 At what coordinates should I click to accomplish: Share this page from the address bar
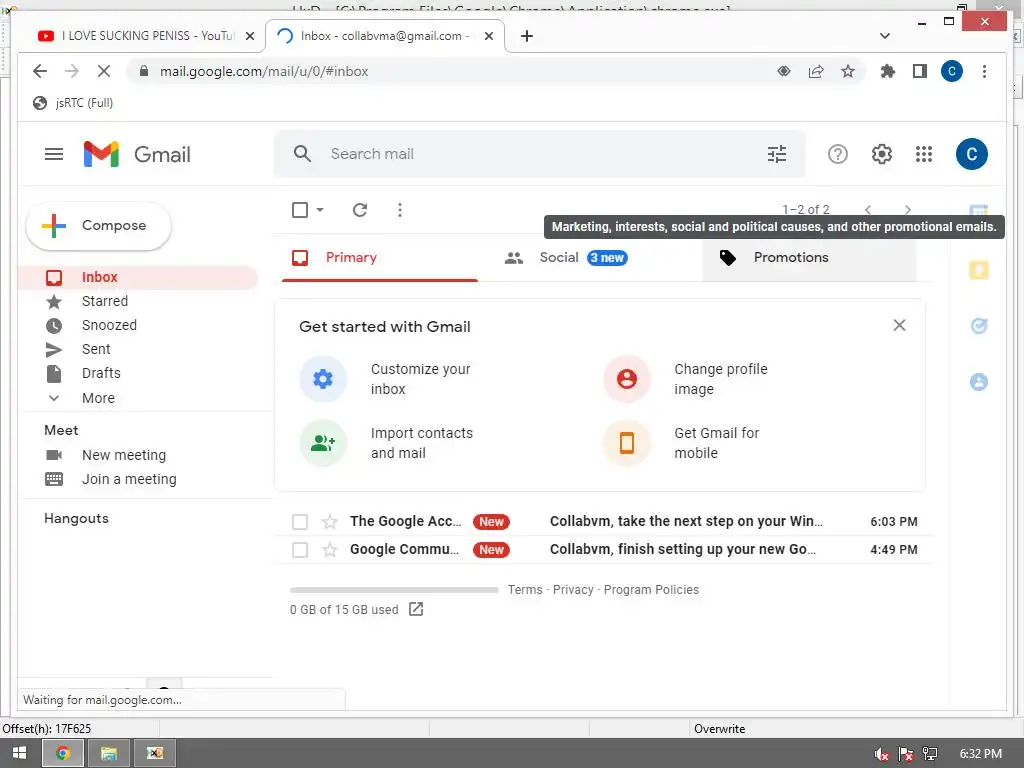pyautogui.click(x=816, y=71)
